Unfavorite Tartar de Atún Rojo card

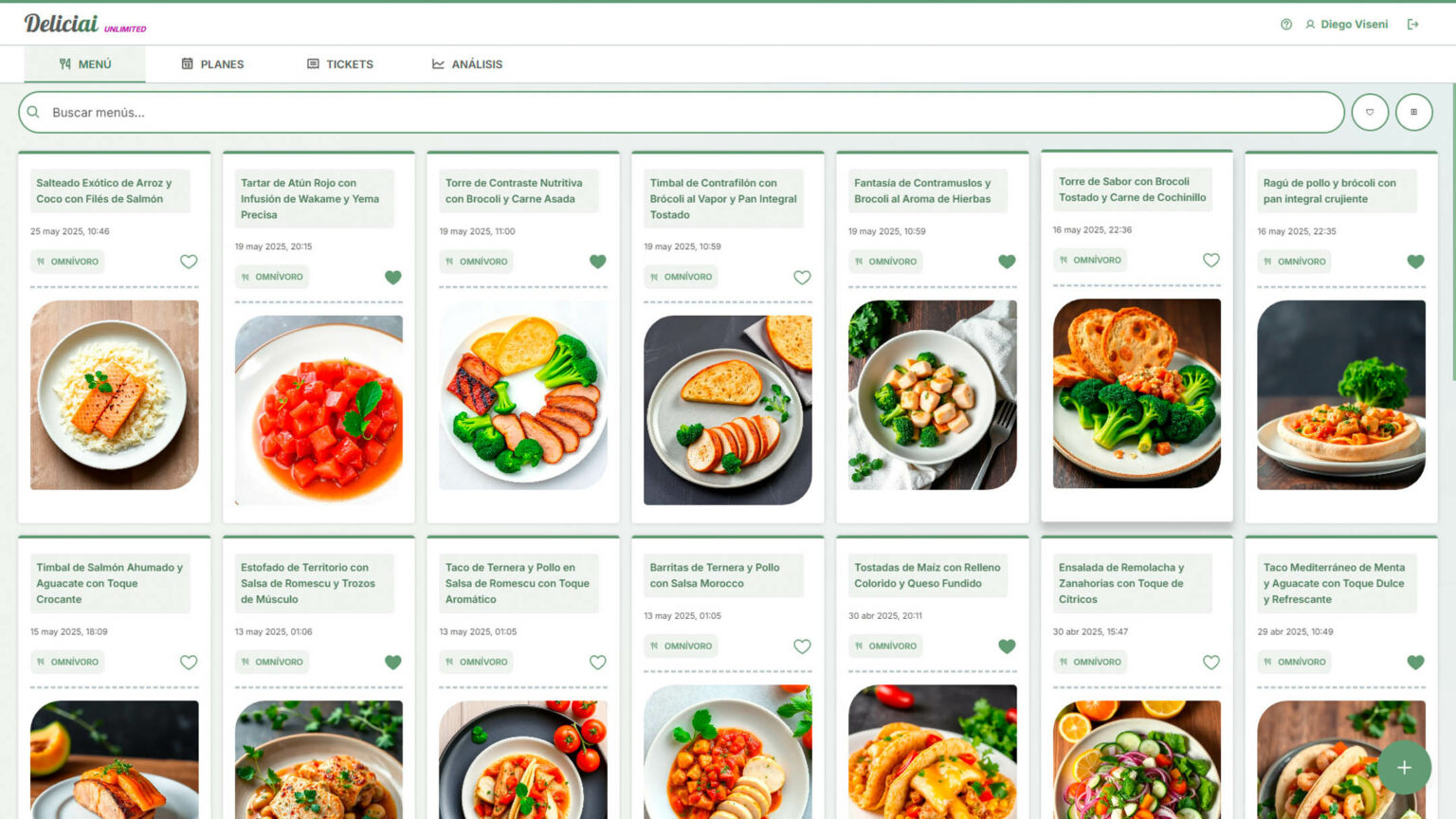(x=393, y=277)
